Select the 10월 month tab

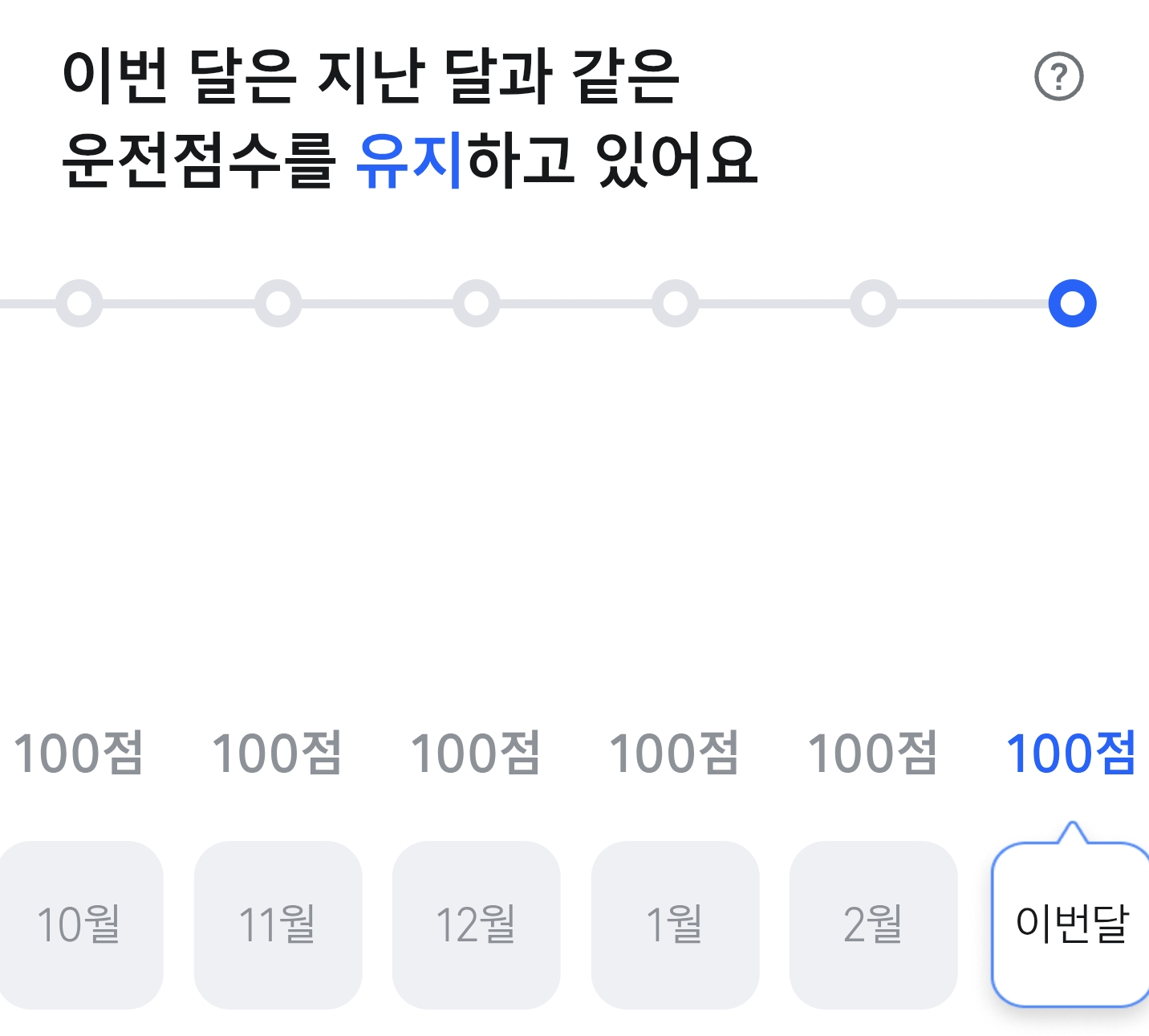tap(79, 924)
